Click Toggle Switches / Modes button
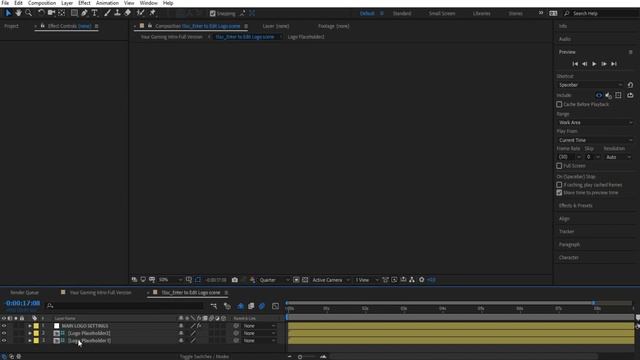The image size is (640, 360). 204,356
